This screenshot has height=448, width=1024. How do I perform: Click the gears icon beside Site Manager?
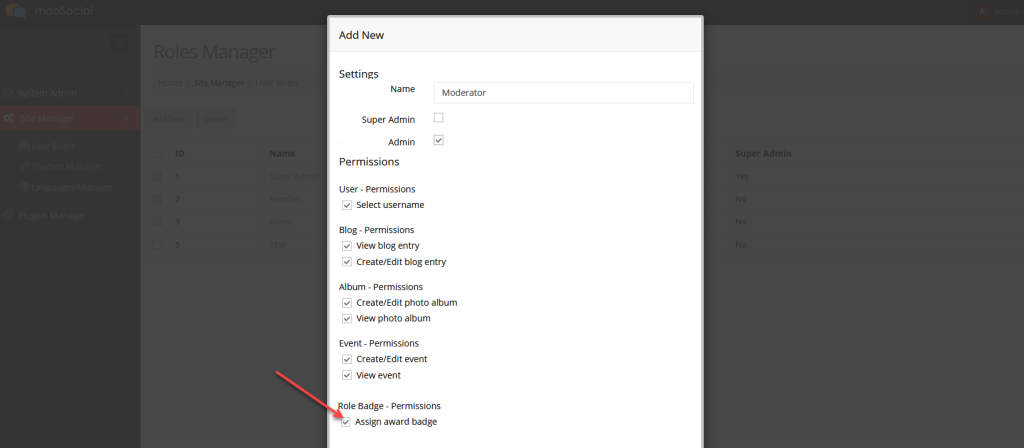point(9,118)
